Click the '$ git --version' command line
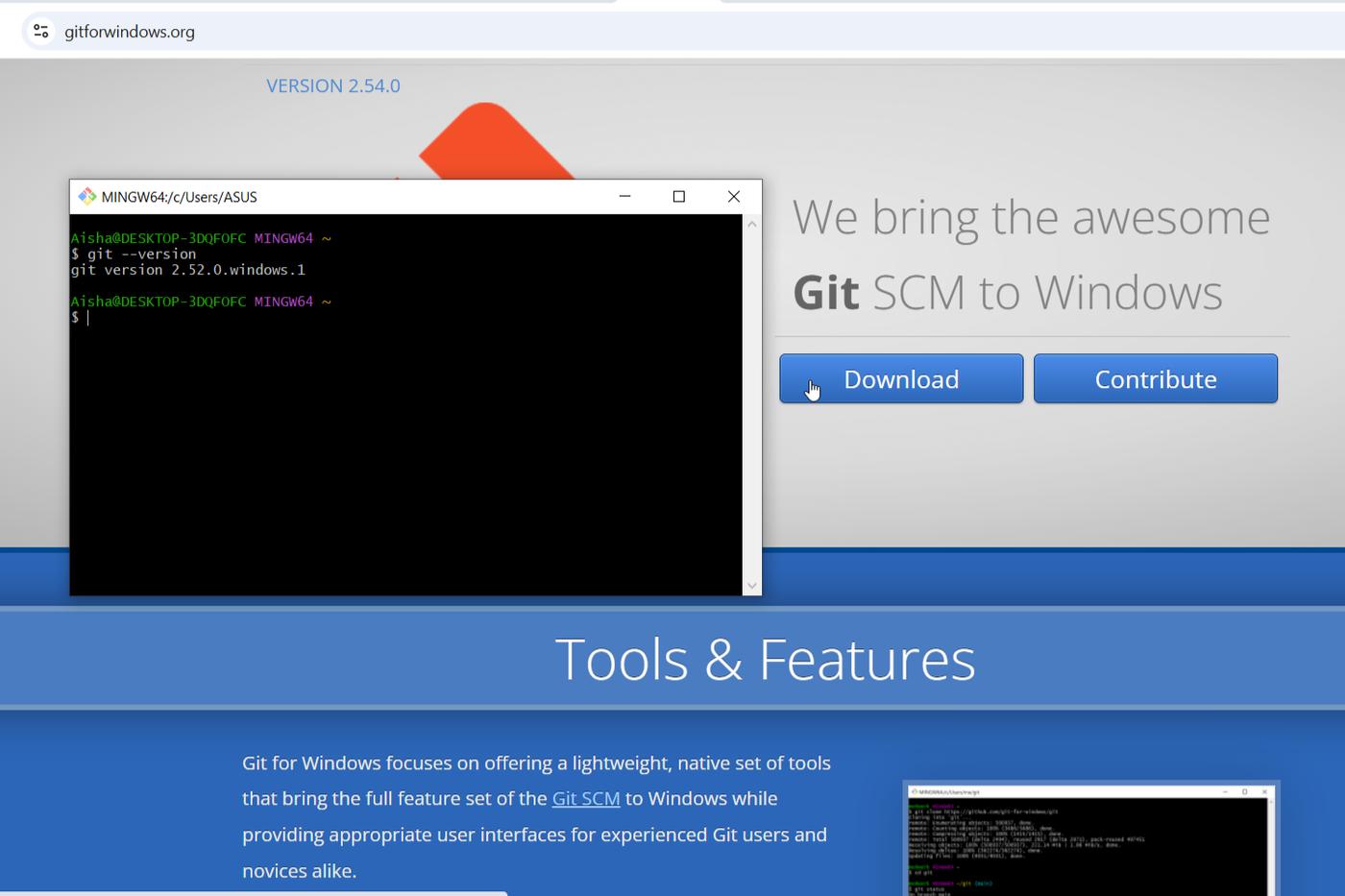This screenshot has width=1345, height=896. tap(134, 254)
